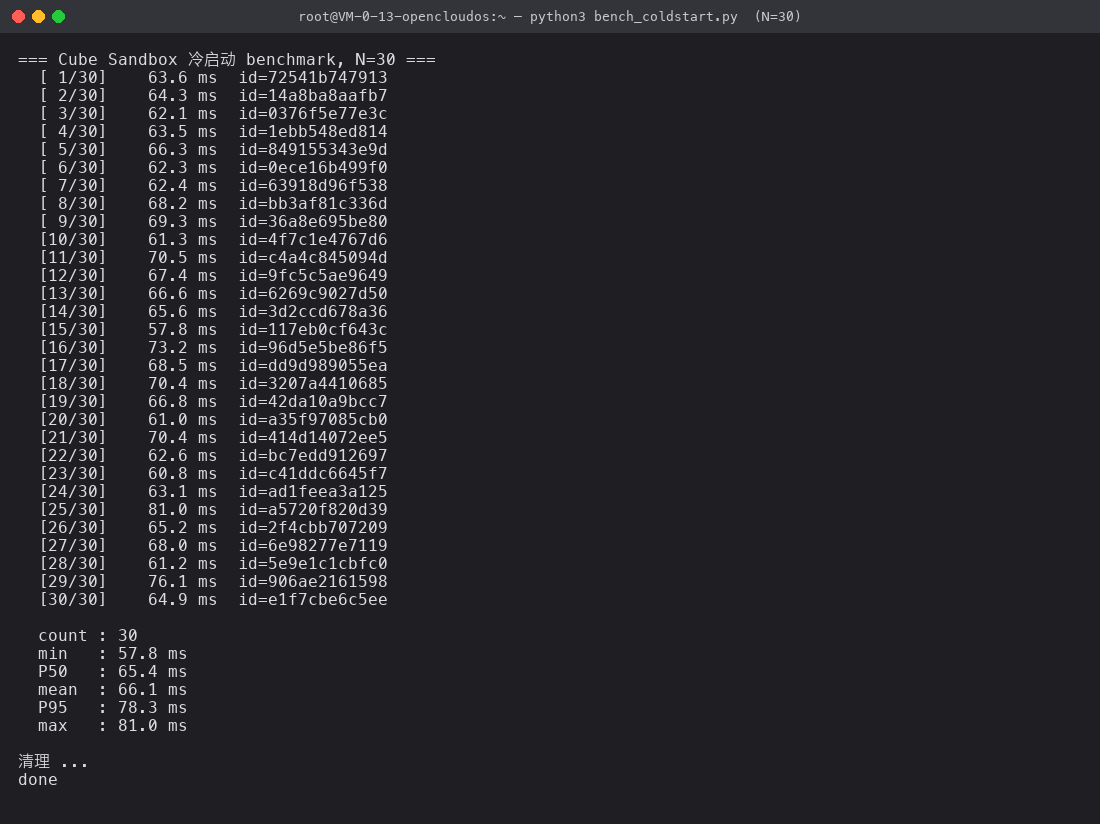Click the max 81.0 ms summary value
The height and width of the screenshot is (824, 1100).
pos(152,726)
